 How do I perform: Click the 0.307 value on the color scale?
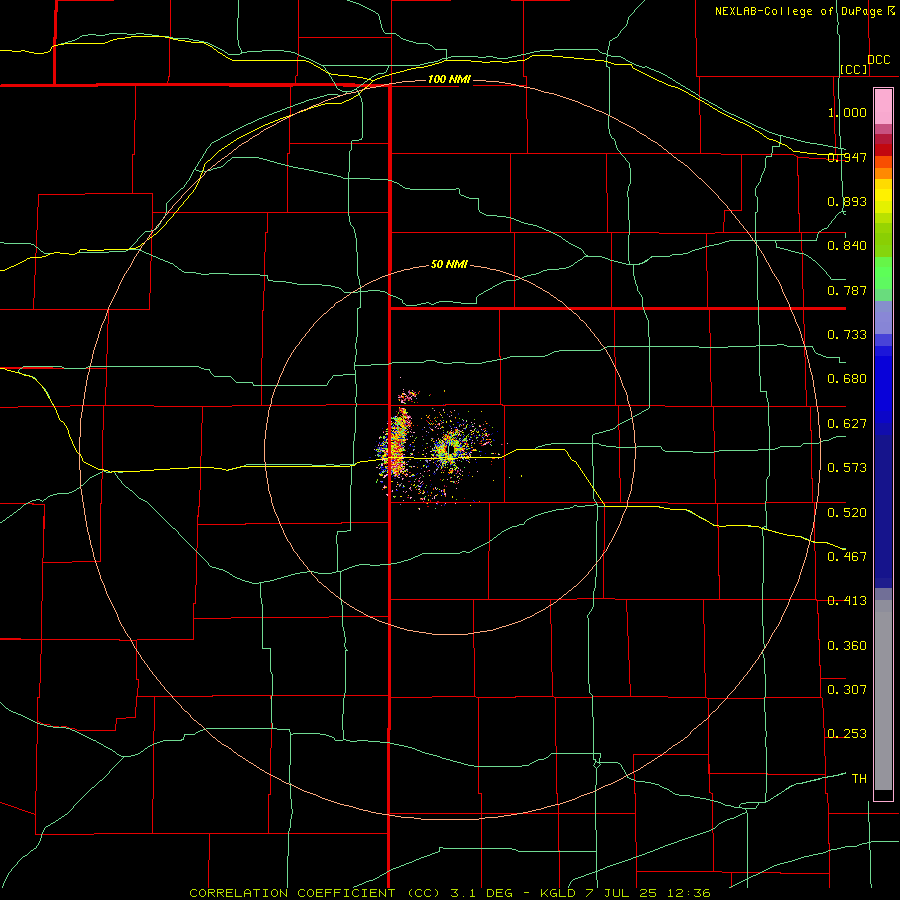point(847,690)
